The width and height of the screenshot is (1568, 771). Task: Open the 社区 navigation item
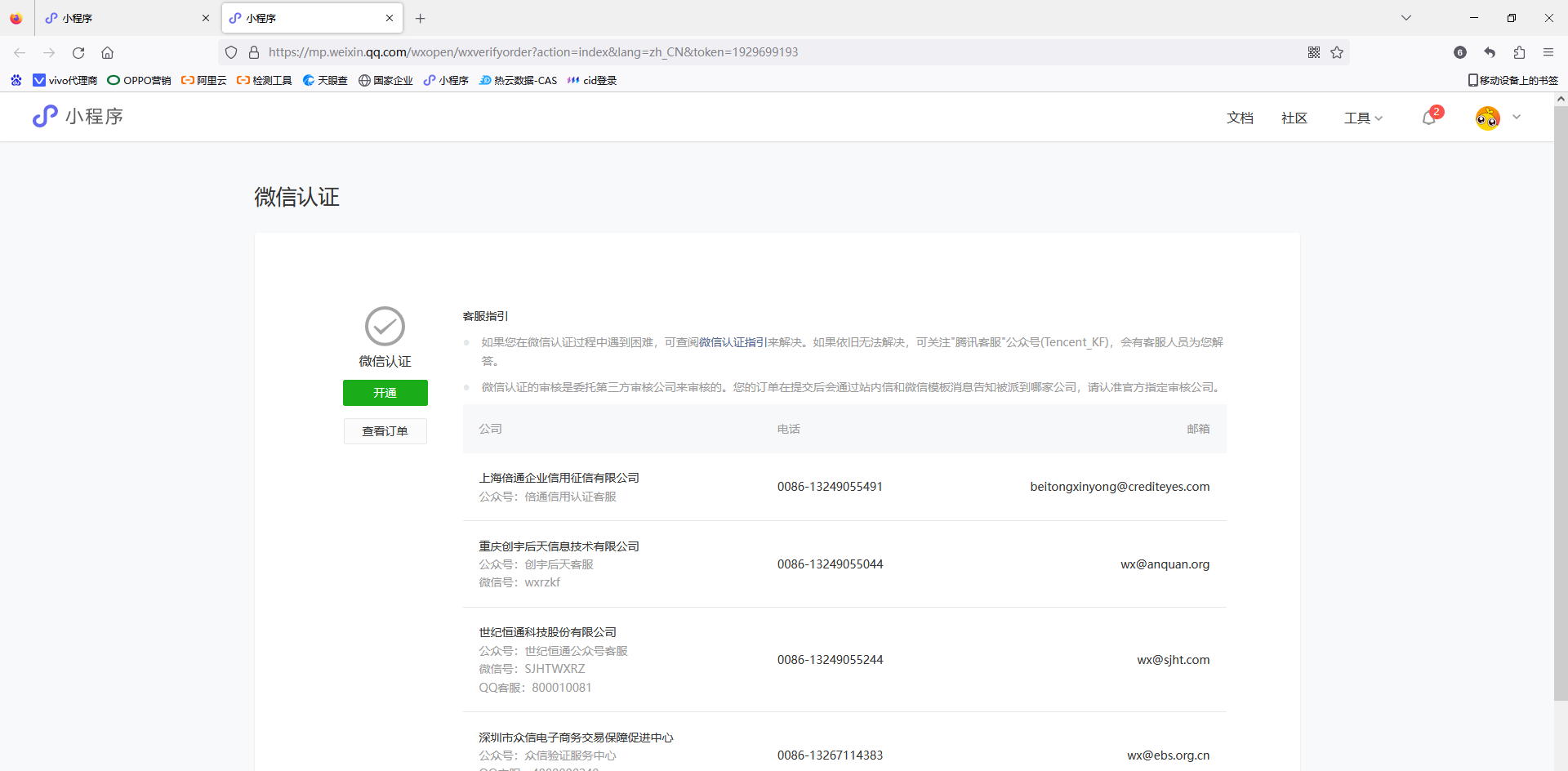click(1294, 118)
